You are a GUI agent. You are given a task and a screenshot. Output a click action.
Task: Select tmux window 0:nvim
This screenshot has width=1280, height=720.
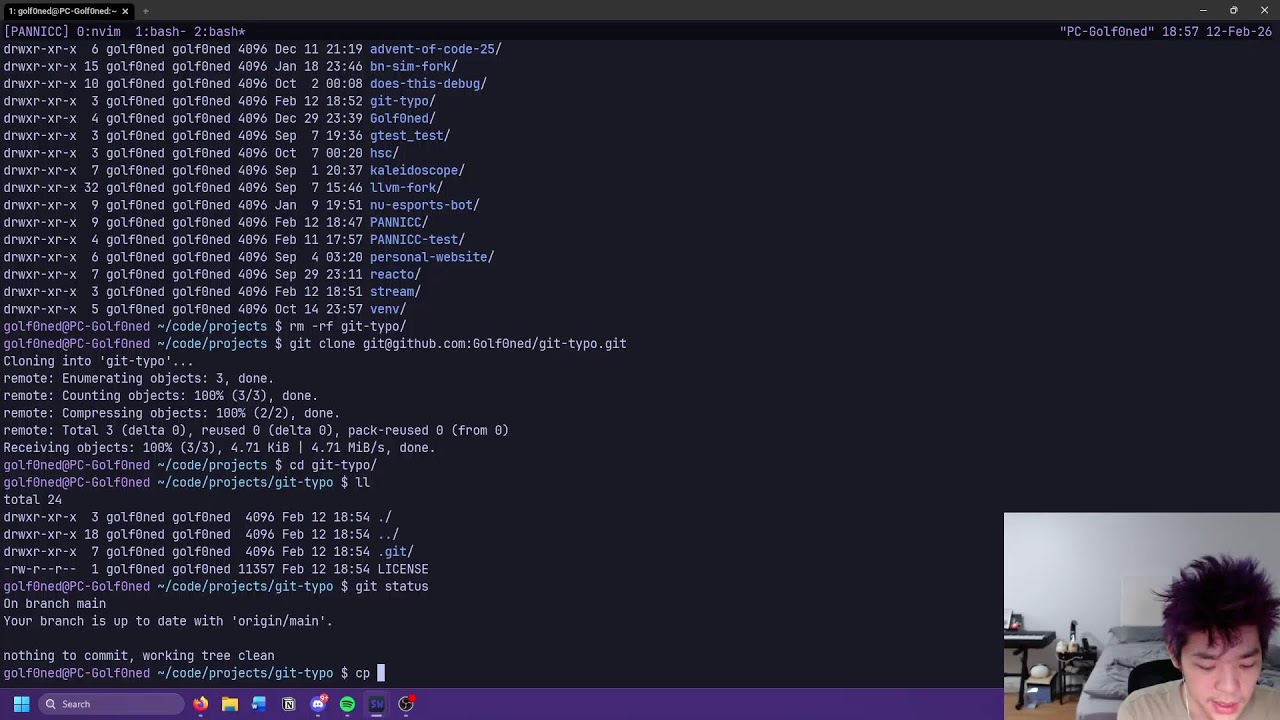pyautogui.click(x=99, y=32)
